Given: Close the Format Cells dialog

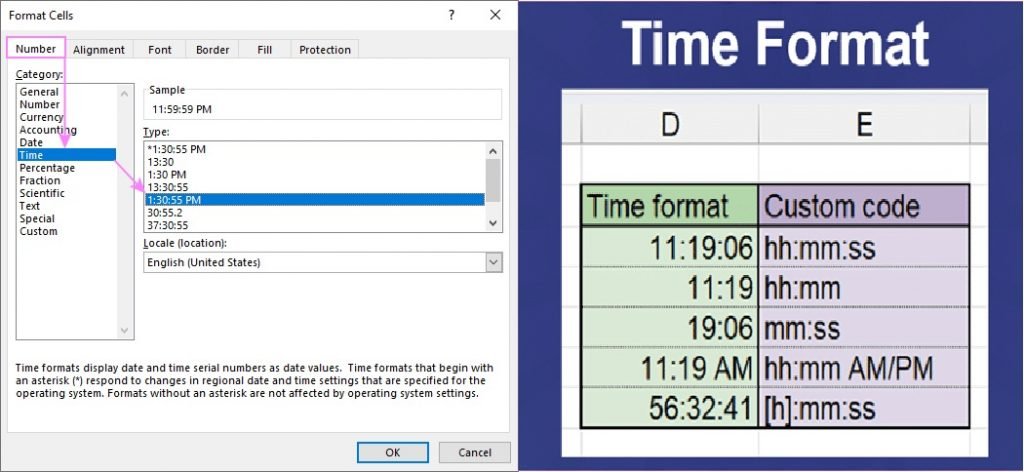Looking at the screenshot, I should pos(494,15).
